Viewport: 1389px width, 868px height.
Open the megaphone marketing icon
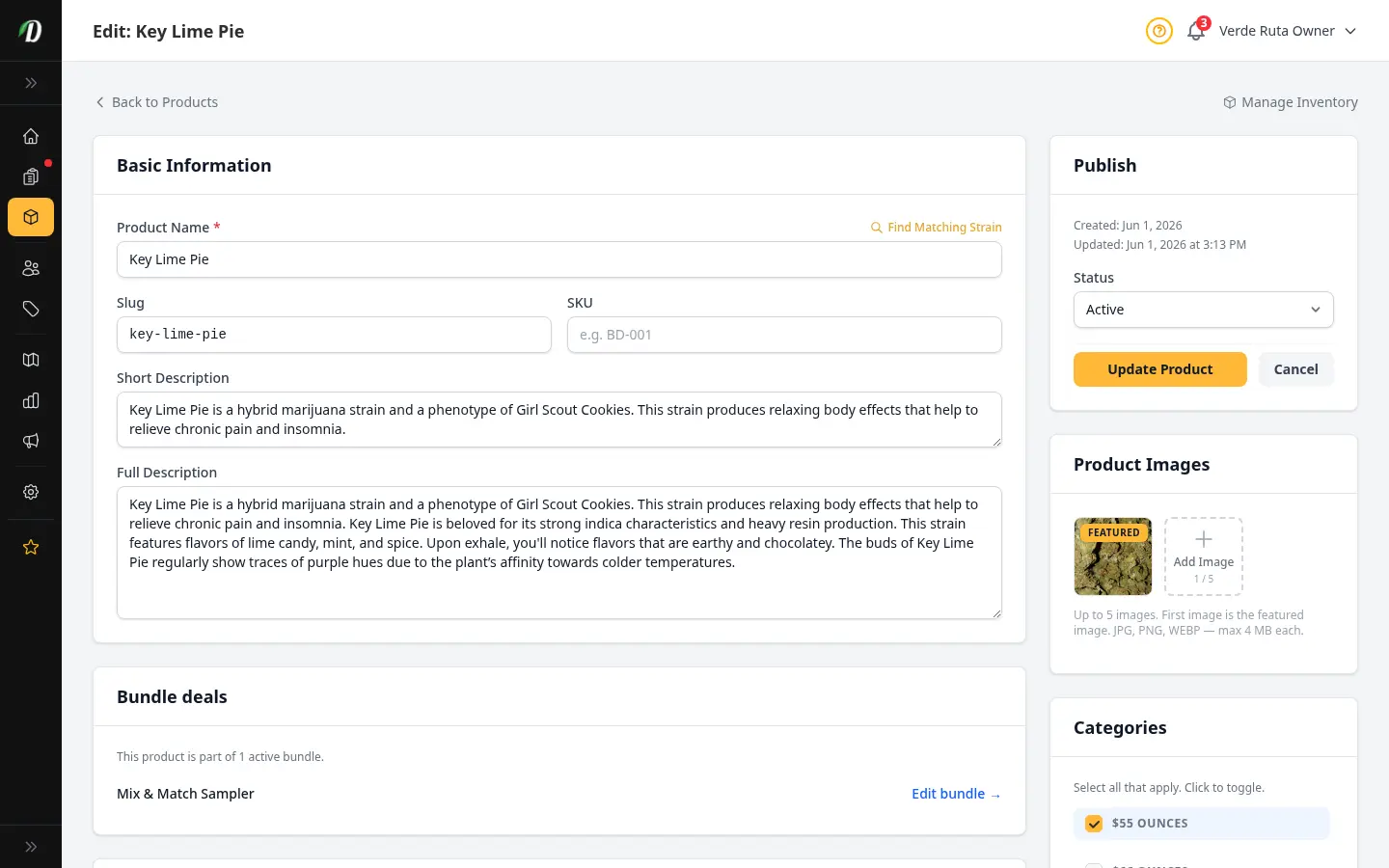31,441
